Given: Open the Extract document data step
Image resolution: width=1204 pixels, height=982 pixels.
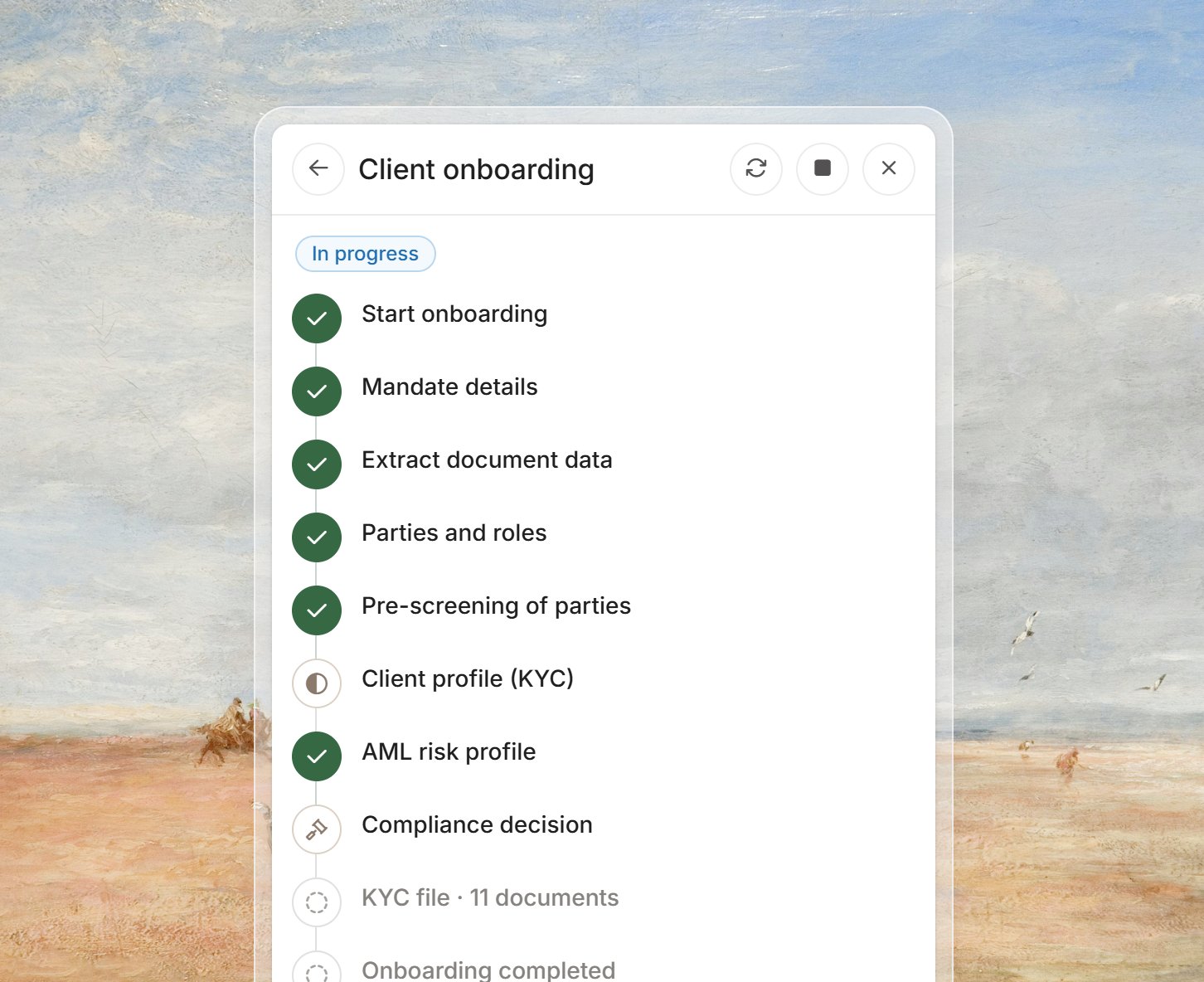Looking at the screenshot, I should tap(487, 460).
